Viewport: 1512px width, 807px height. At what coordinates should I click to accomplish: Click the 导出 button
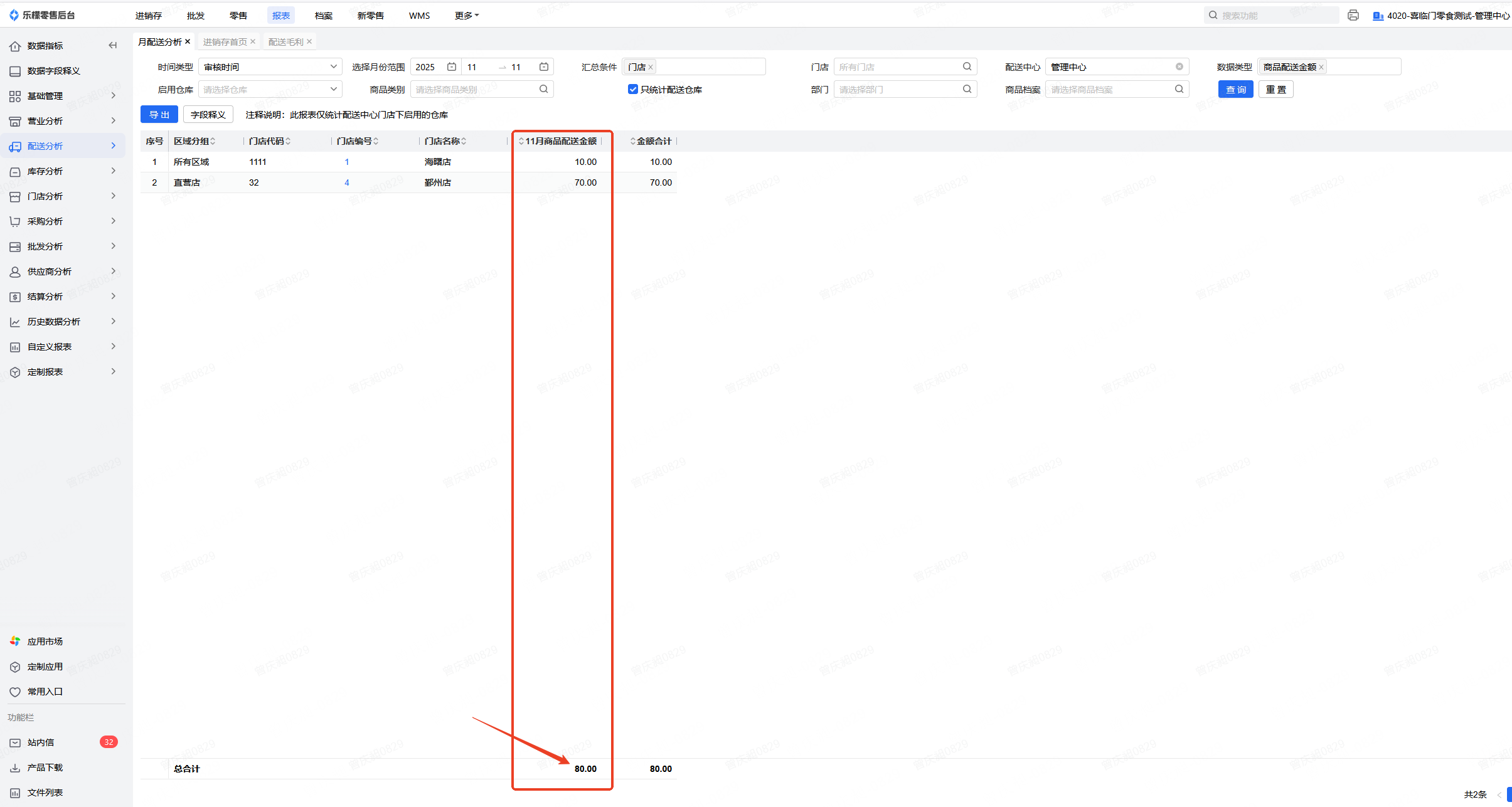point(159,115)
